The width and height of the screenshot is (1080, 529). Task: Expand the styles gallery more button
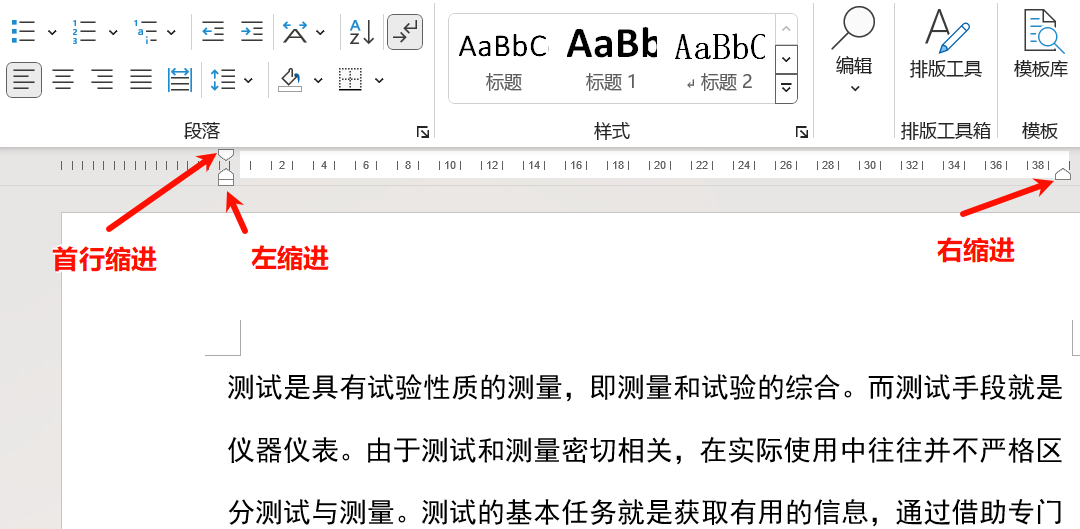(x=786, y=90)
